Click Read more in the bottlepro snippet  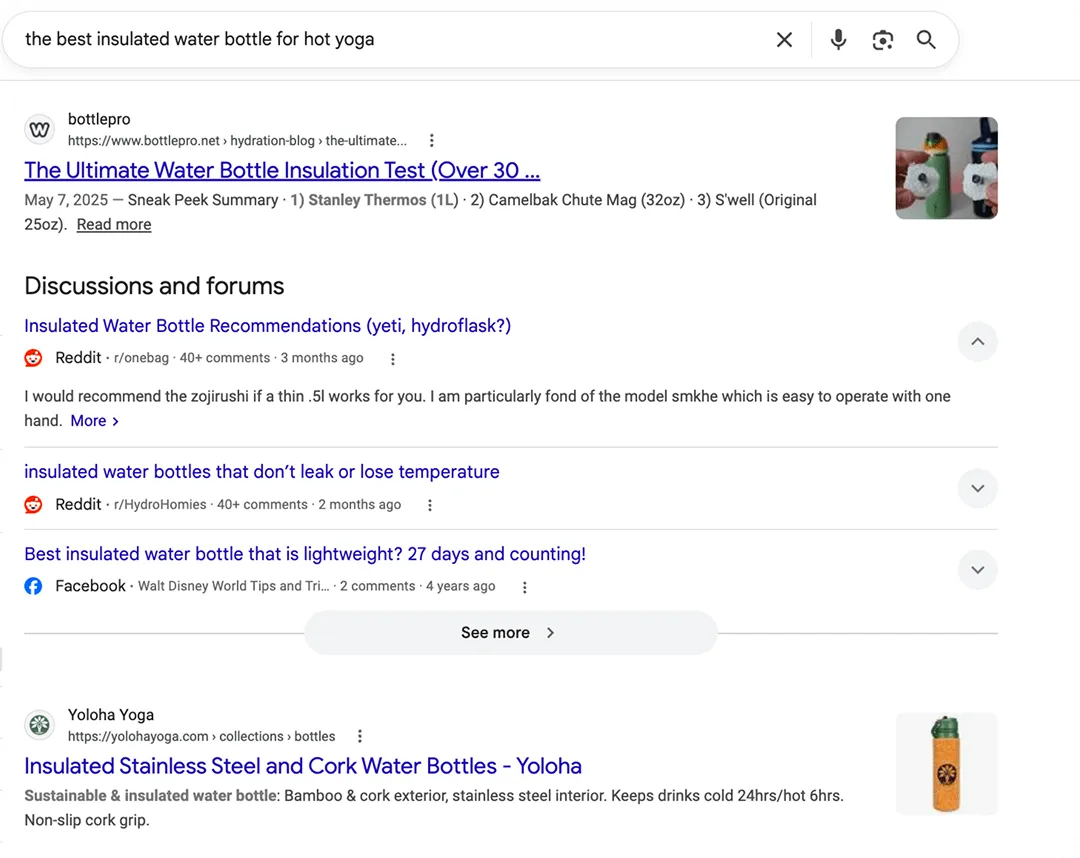(114, 224)
